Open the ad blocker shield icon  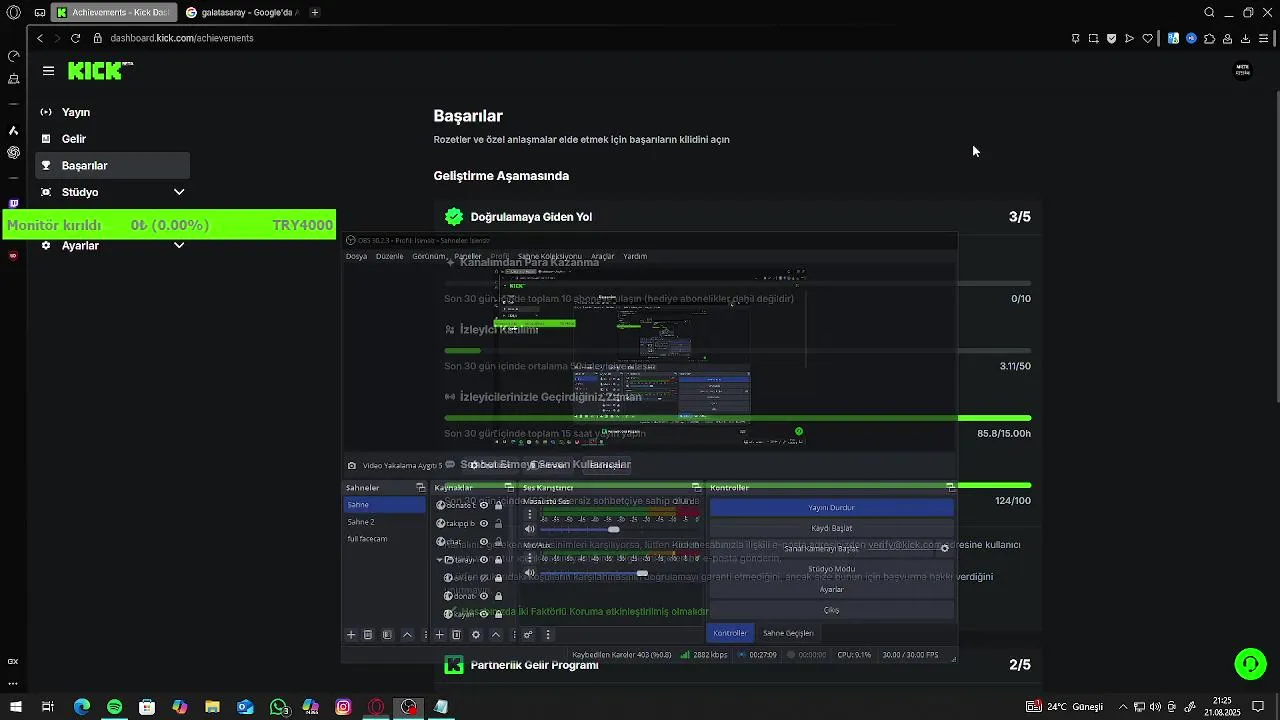1111,38
